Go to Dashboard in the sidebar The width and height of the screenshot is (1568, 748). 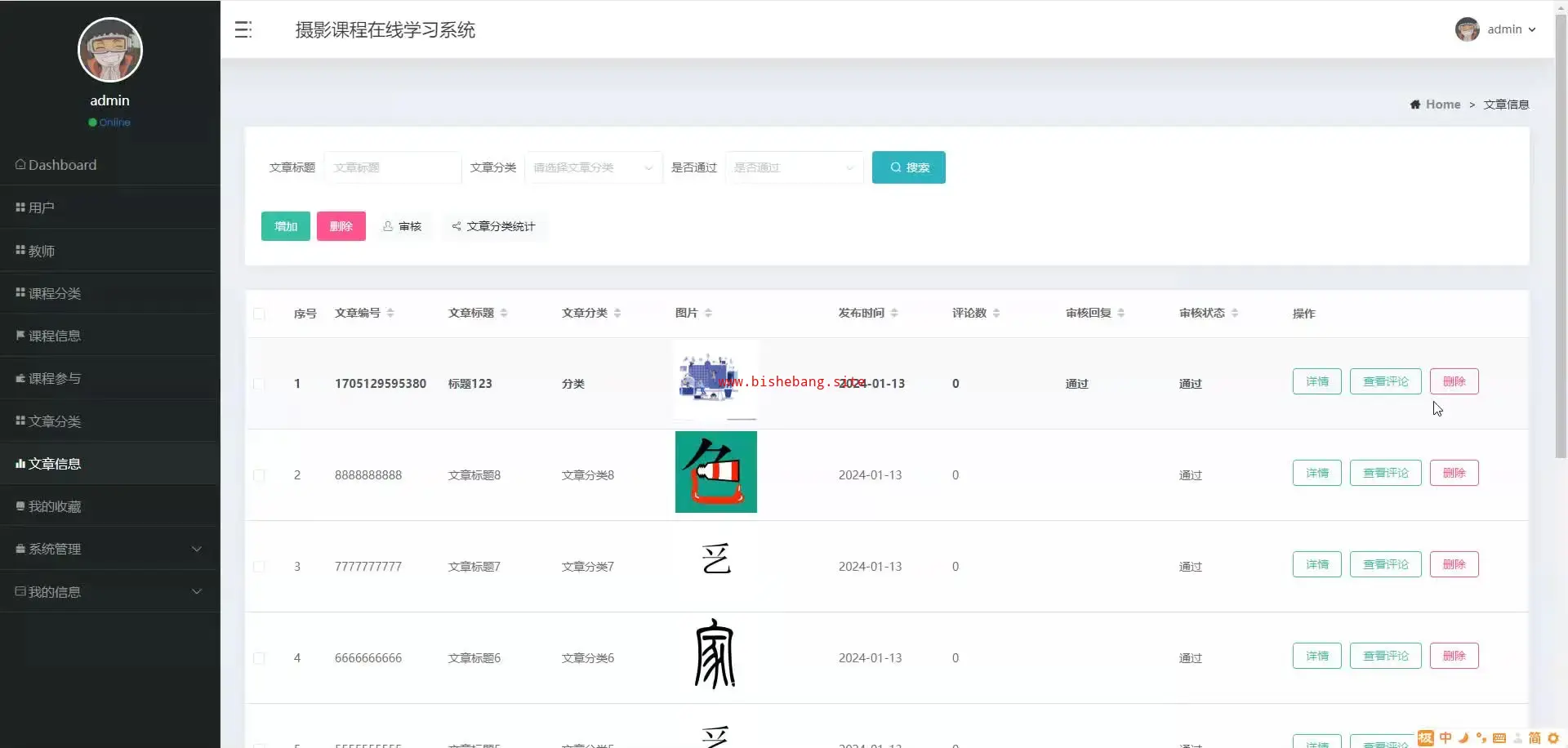(62, 165)
